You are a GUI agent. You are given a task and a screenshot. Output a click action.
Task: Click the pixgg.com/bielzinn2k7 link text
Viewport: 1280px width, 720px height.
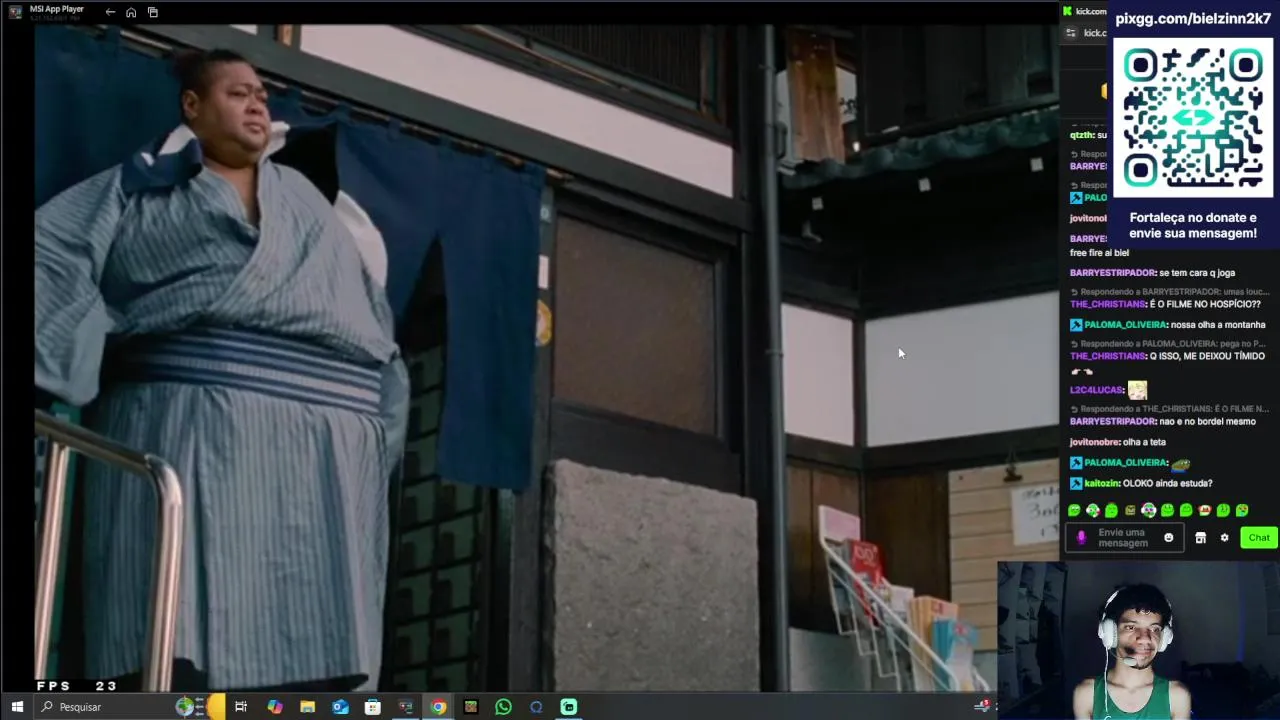click(1193, 18)
